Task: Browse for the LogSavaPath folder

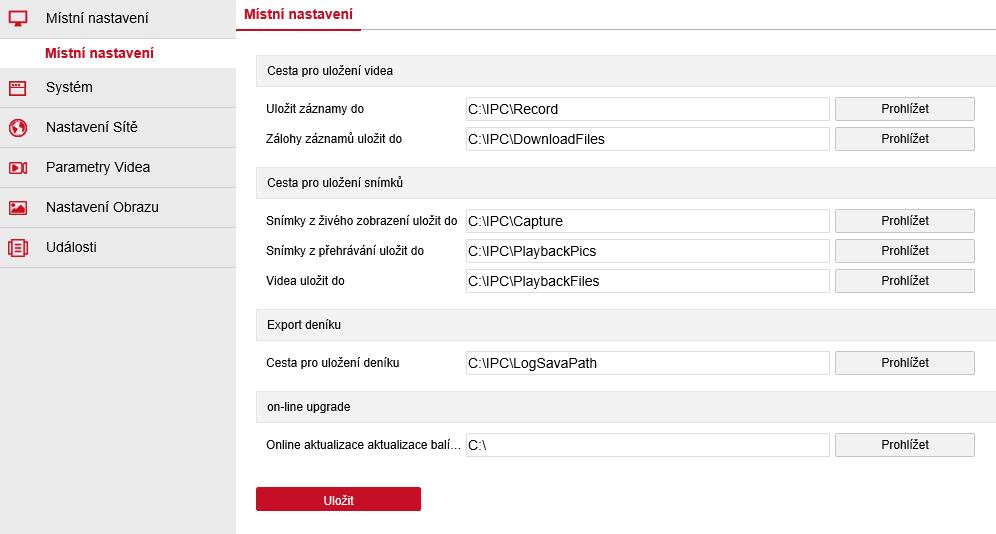Action: tap(905, 363)
